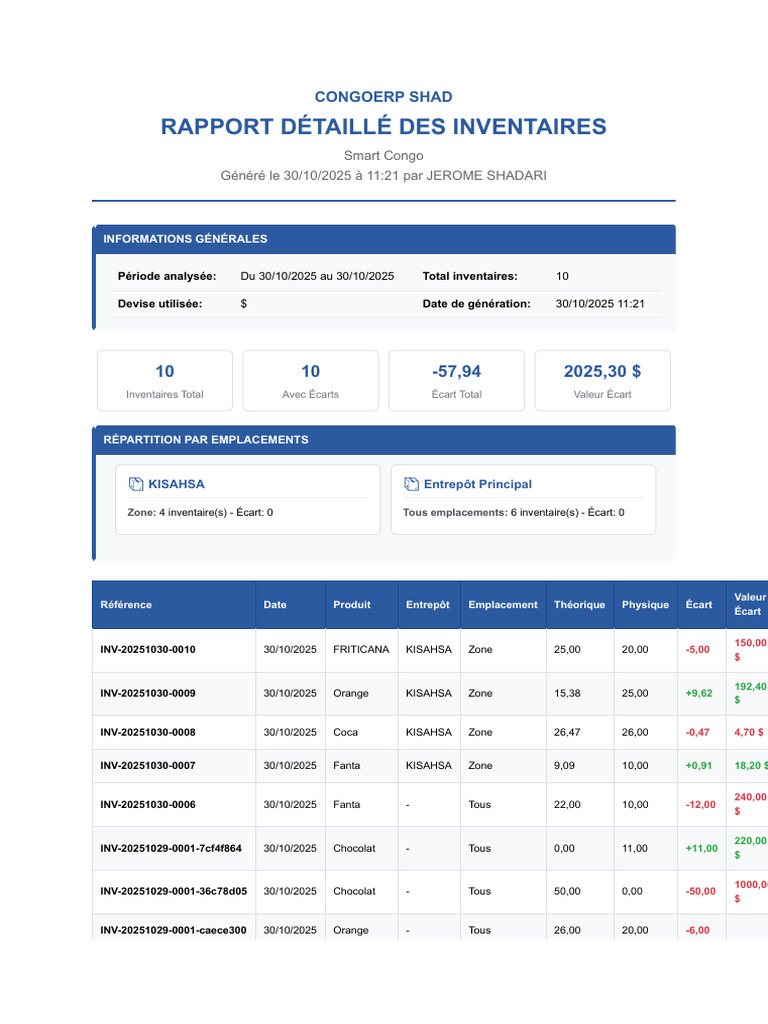Select the Physique column header

click(645, 605)
